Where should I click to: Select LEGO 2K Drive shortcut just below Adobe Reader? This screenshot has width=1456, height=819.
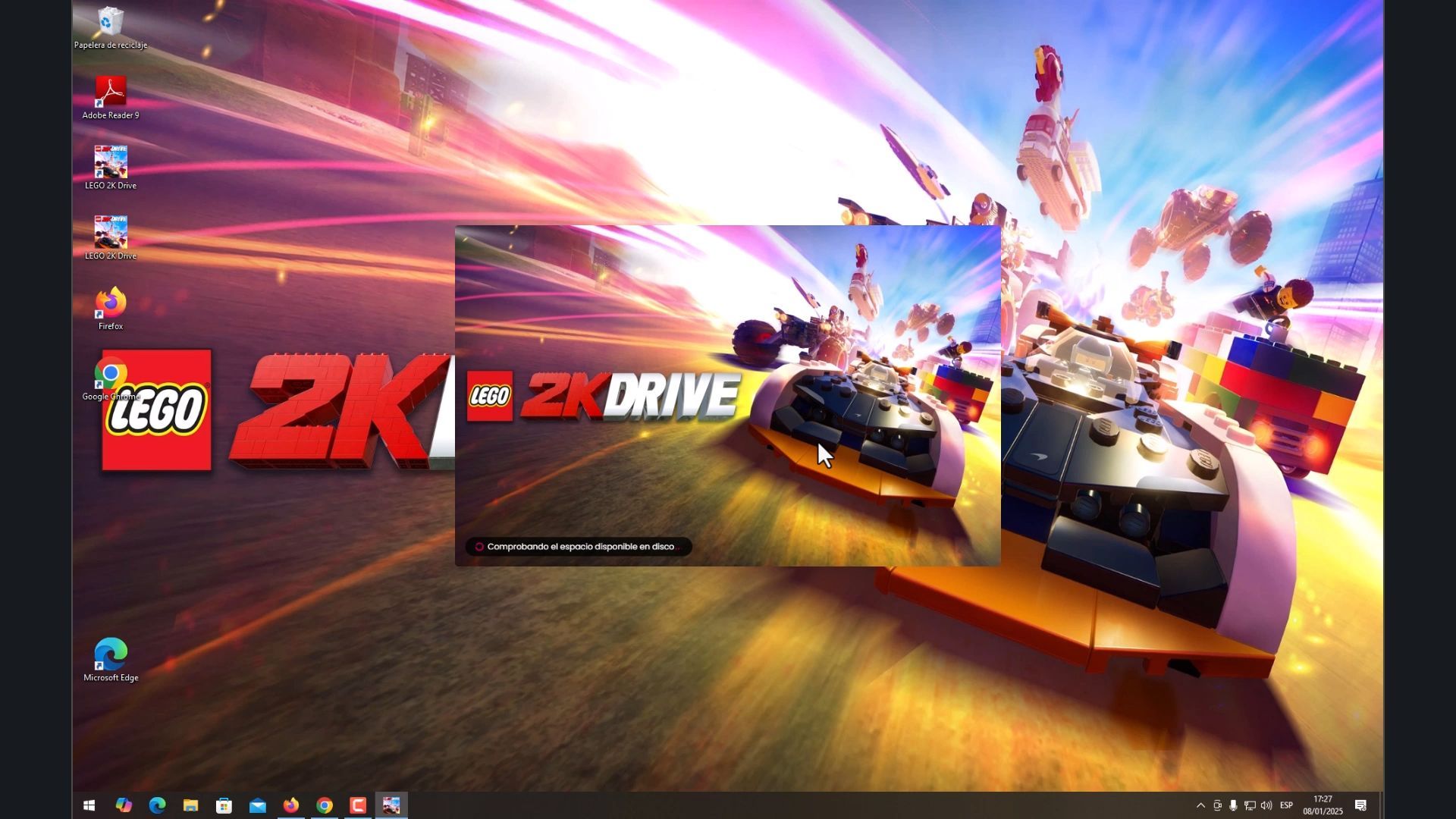pyautogui.click(x=111, y=168)
